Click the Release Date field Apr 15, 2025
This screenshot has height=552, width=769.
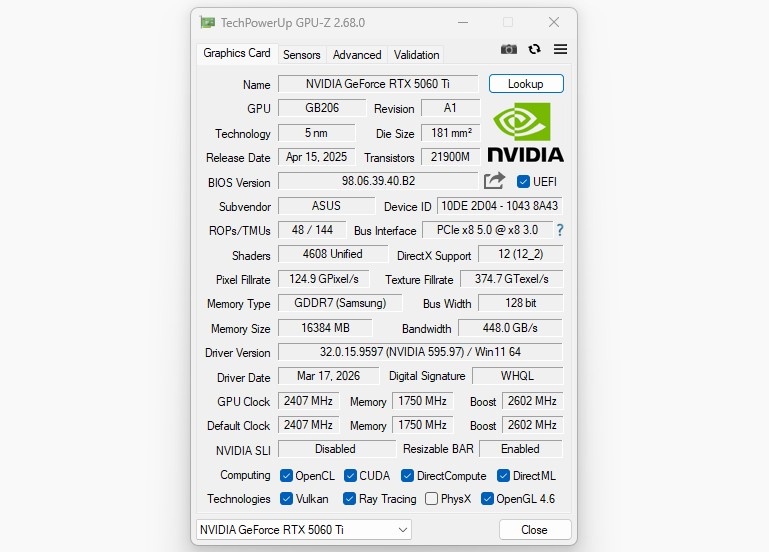pyautogui.click(x=316, y=157)
